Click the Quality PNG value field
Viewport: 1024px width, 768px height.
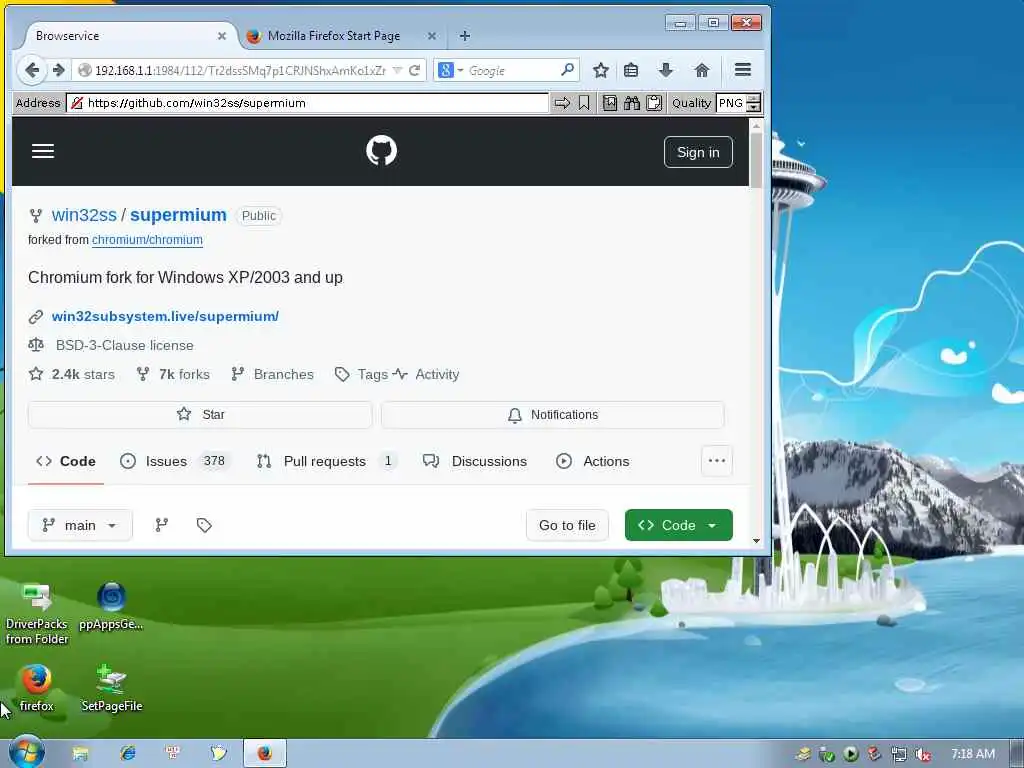(x=731, y=103)
